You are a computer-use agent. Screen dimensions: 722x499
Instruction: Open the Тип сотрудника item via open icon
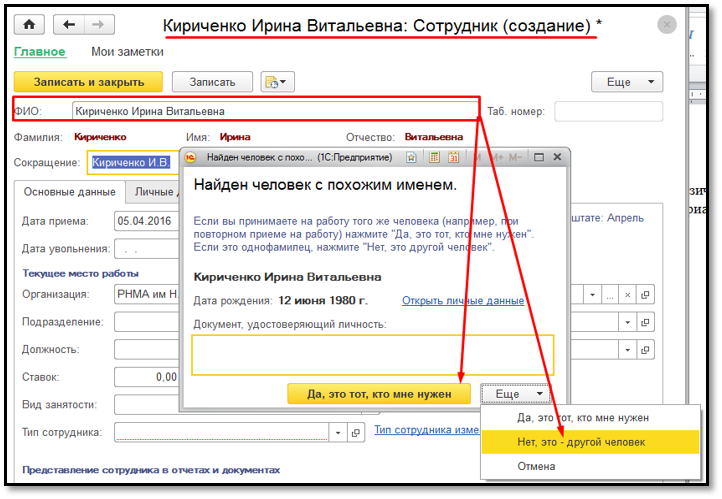point(355,433)
